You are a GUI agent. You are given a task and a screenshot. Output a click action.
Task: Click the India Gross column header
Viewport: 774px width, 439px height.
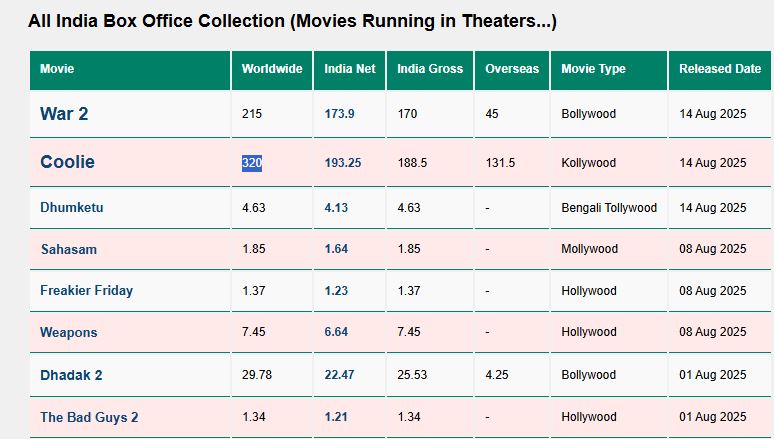(x=430, y=69)
